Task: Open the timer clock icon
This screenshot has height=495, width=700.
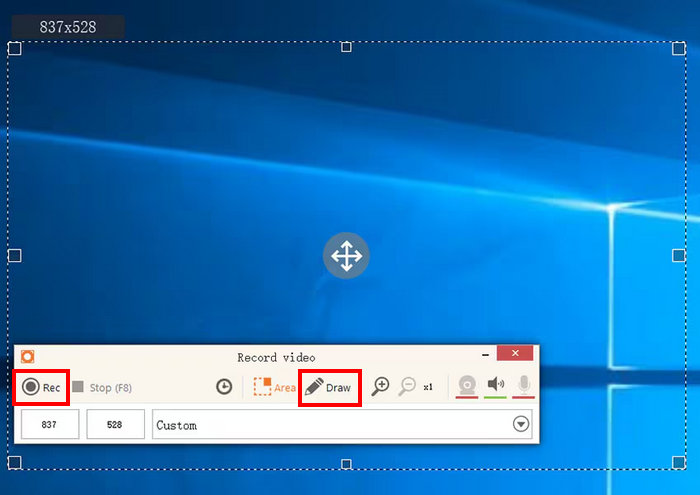Action: (x=224, y=387)
